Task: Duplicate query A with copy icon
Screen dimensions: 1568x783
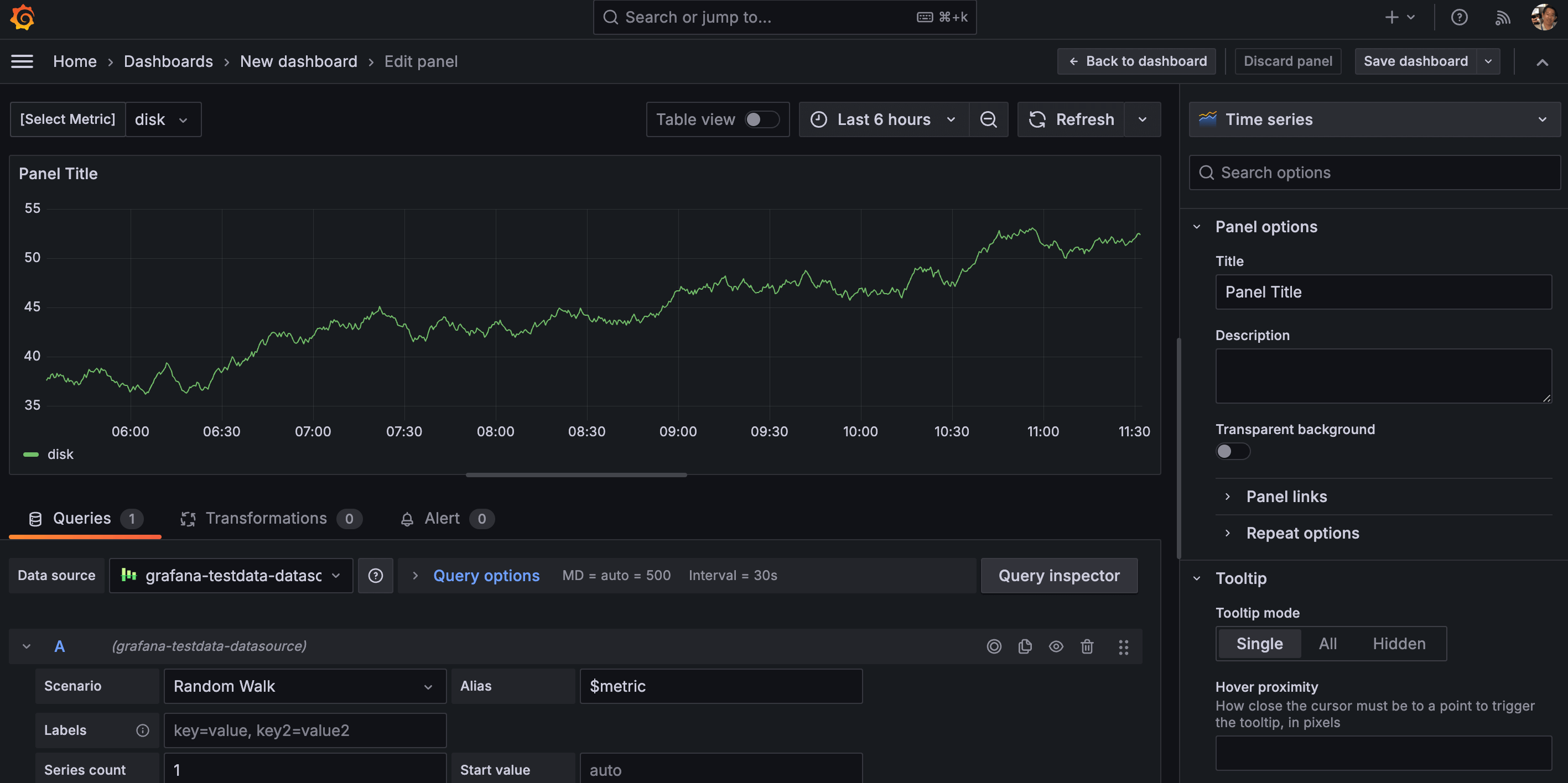Action: pyautogui.click(x=1025, y=646)
